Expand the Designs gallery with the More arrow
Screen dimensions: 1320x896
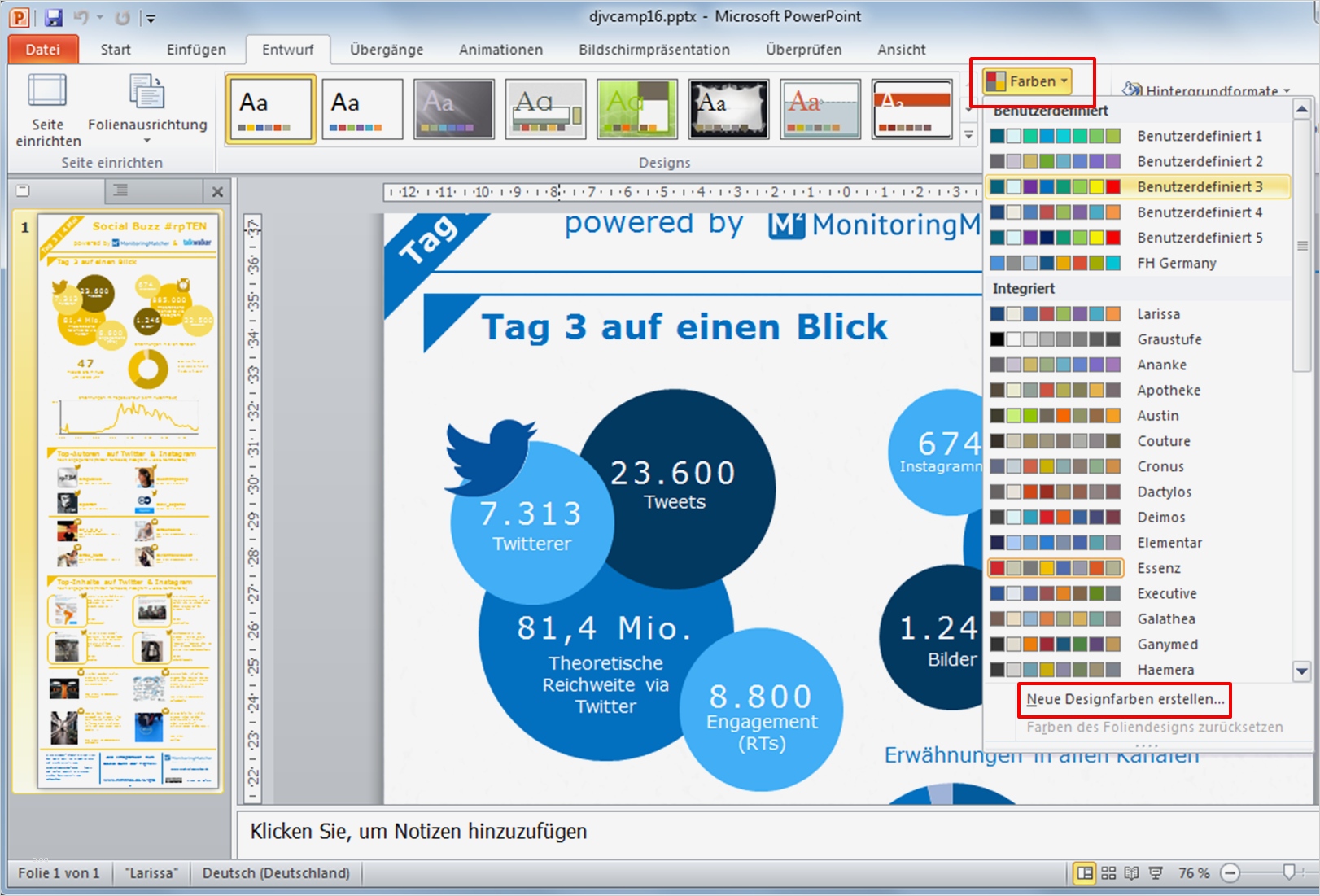pos(968,135)
